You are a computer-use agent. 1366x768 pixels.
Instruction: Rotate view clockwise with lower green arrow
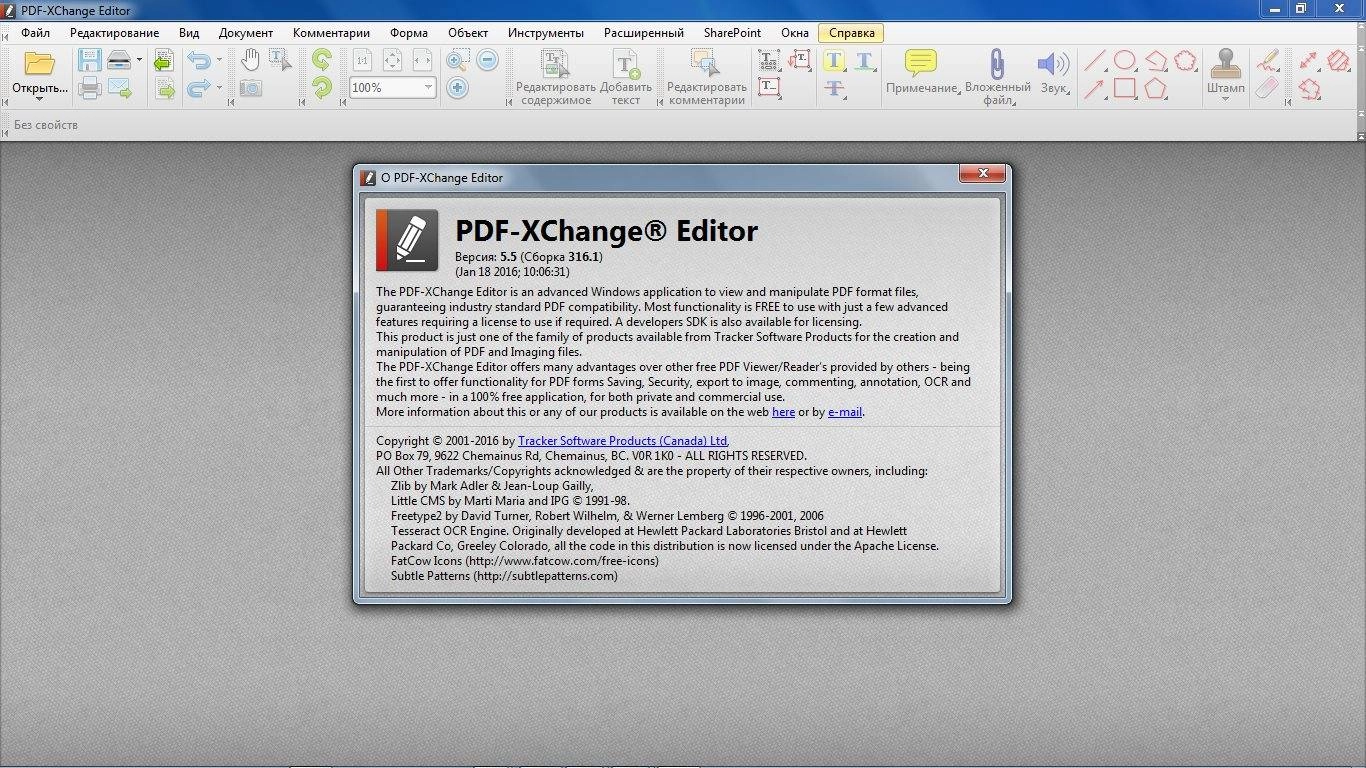tap(321, 88)
